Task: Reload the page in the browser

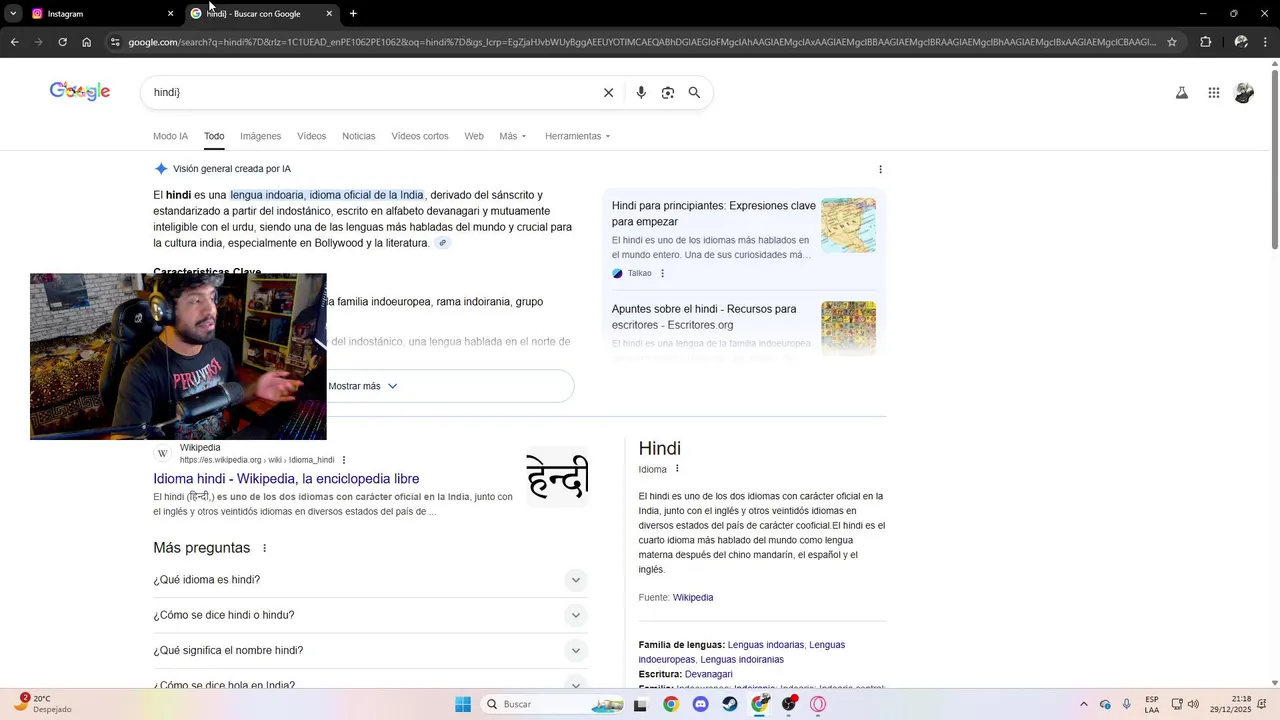Action: click(62, 42)
